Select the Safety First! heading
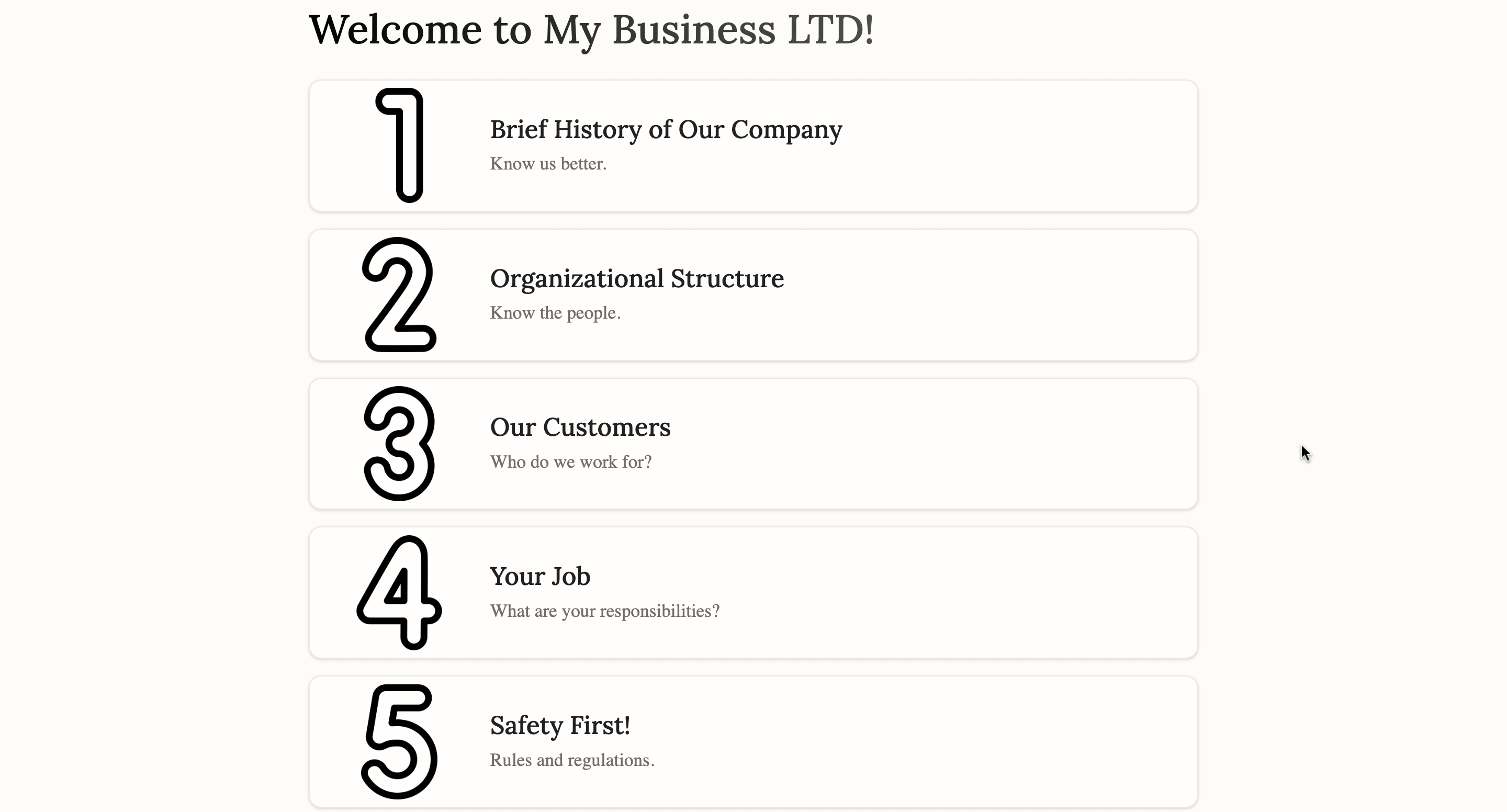1507x812 pixels. pyautogui.click(x=560, y=726)
